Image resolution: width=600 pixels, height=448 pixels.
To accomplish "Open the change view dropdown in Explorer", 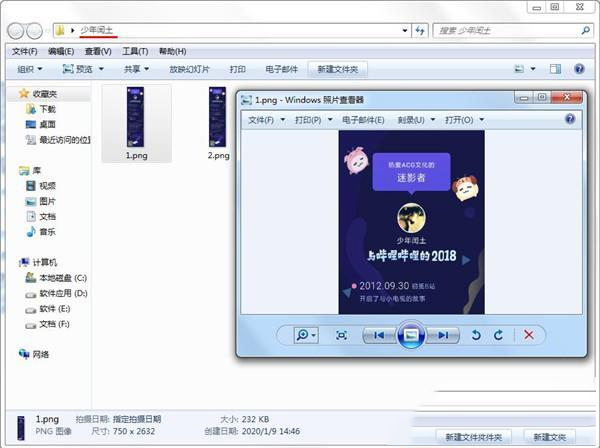I will coord(535,69).
